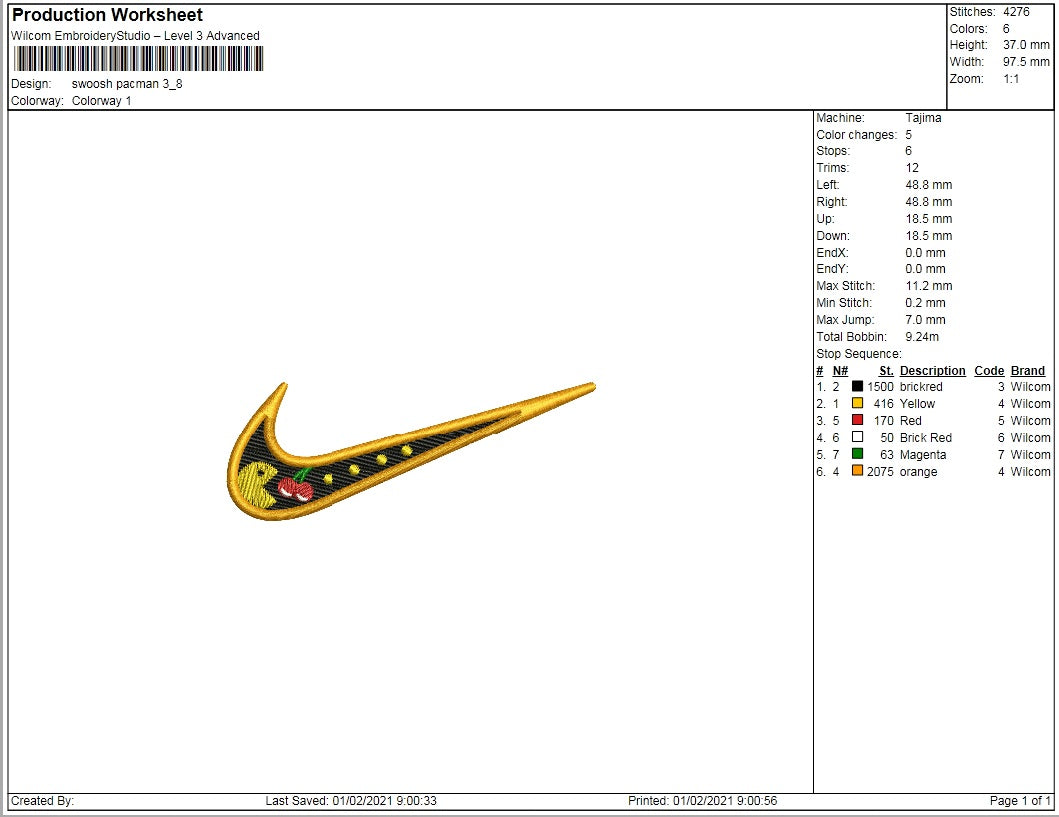Click the white Brick Red color swatch
This screenshot has height=817, width=1059.
pyautogui.click(x=857, y=437)
